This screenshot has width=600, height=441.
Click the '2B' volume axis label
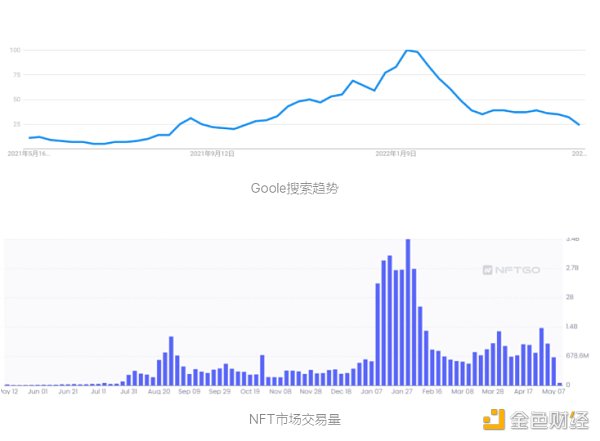[x=570, y=297]
